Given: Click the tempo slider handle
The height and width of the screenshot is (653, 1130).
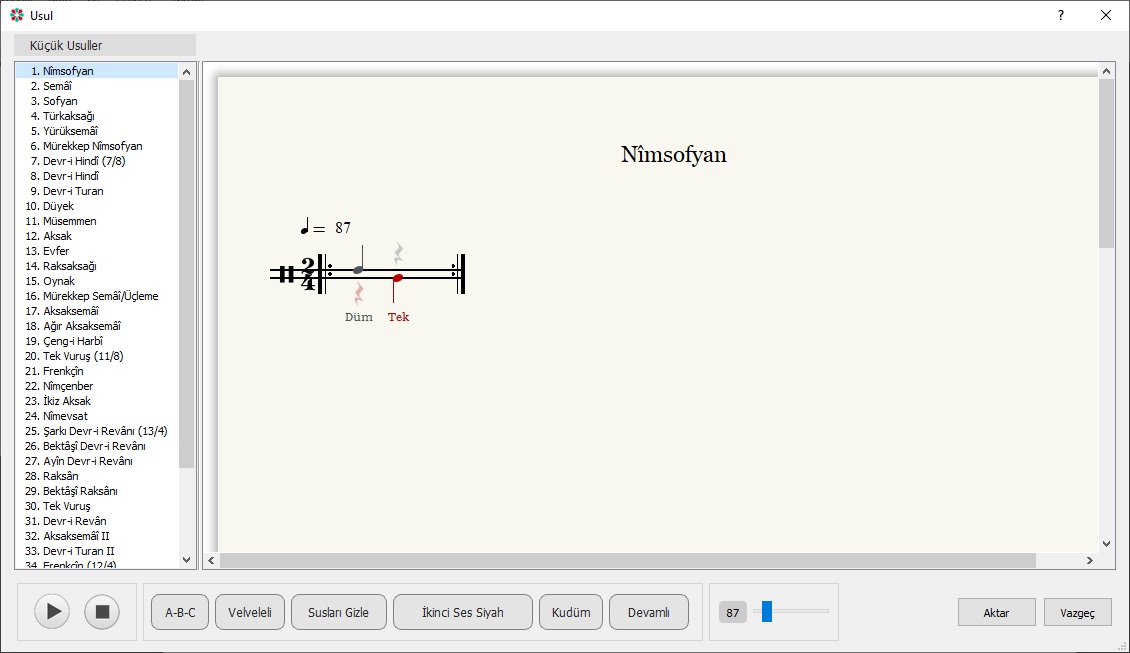Looking at the screenshot, I should coord(767,612).
